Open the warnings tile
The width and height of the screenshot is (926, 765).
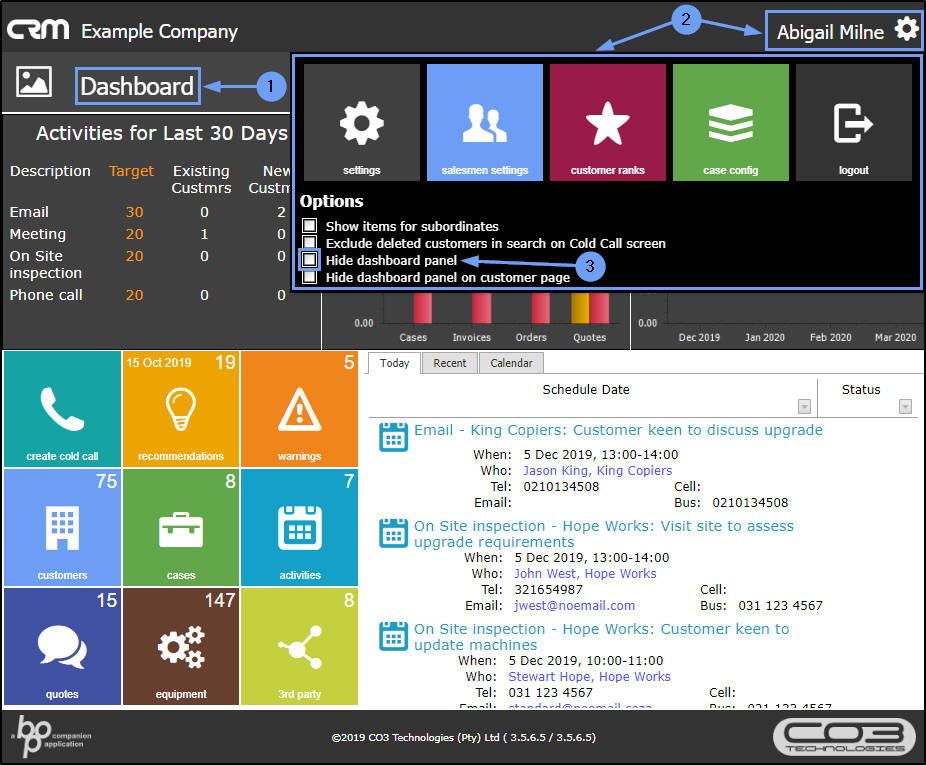pyautogui.click(x=299, y=409)
